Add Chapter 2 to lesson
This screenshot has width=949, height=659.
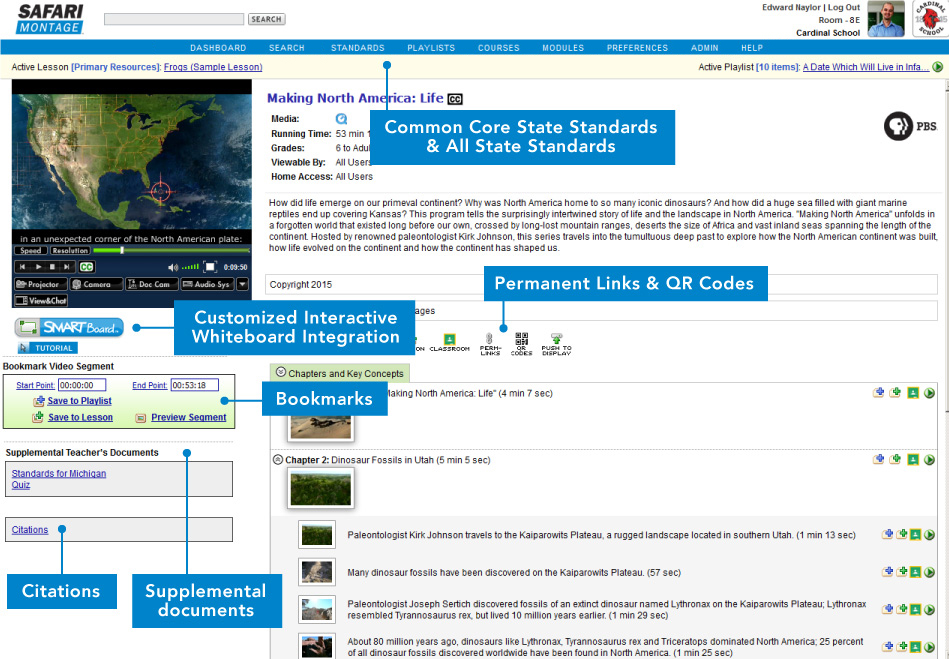coord(896,460)
